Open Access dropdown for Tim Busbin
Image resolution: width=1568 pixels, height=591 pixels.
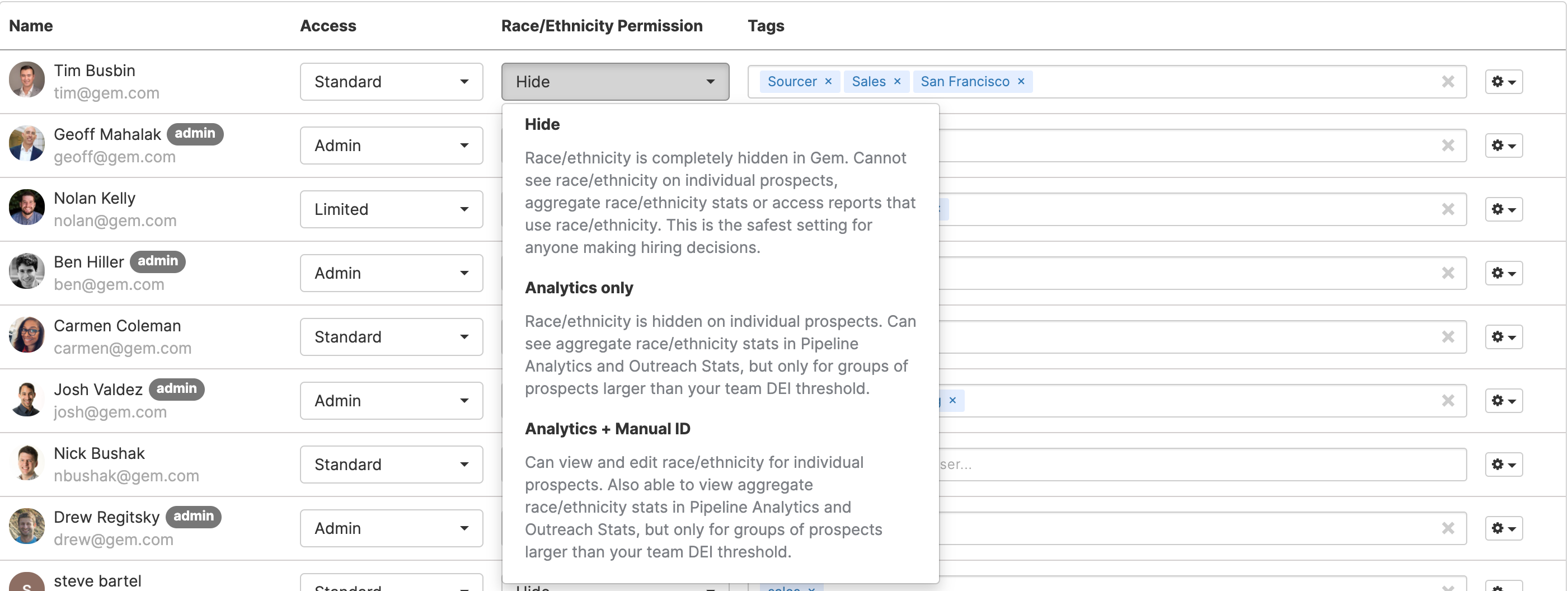391,82
